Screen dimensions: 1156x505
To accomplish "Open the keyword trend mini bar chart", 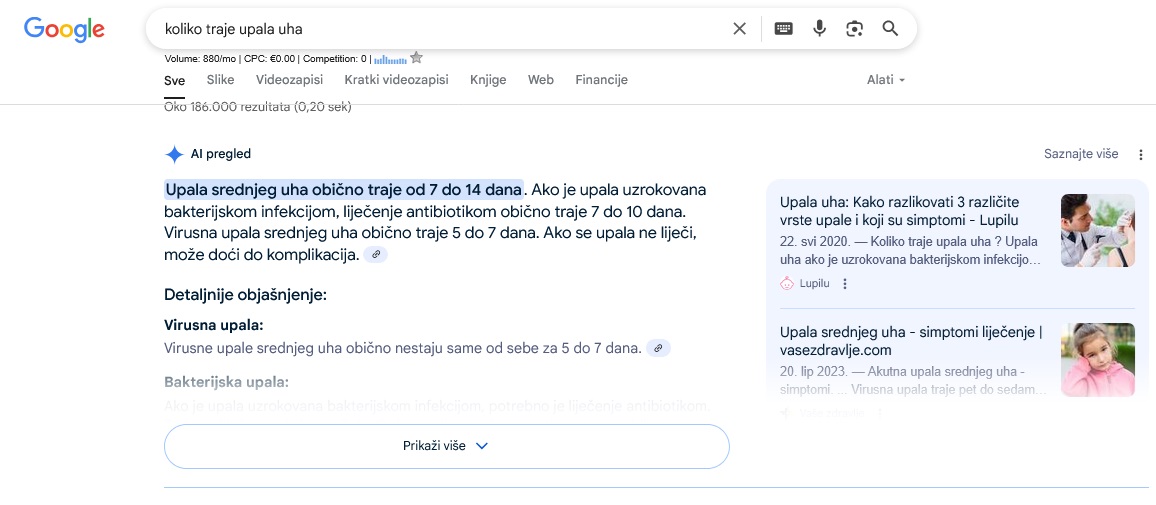I will tap(391, 59).
